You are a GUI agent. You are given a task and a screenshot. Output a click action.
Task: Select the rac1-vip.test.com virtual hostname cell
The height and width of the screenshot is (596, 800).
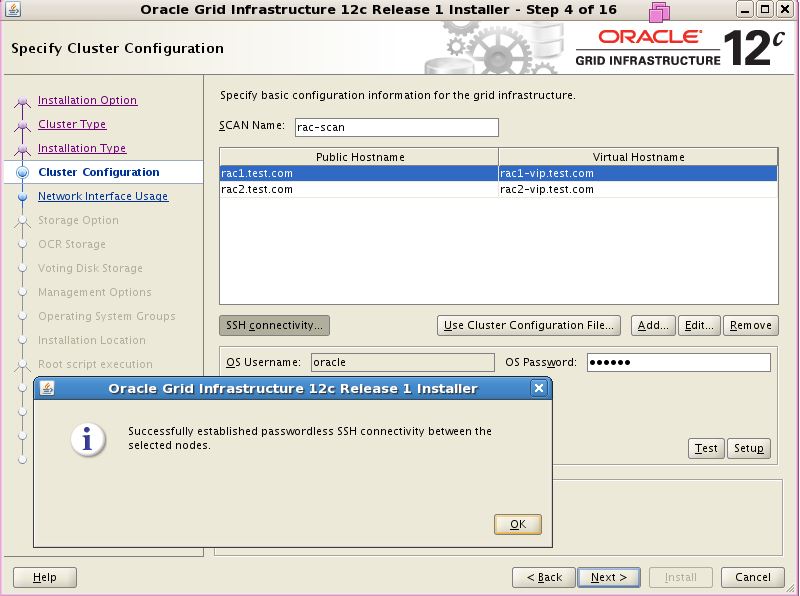point(638,173)
